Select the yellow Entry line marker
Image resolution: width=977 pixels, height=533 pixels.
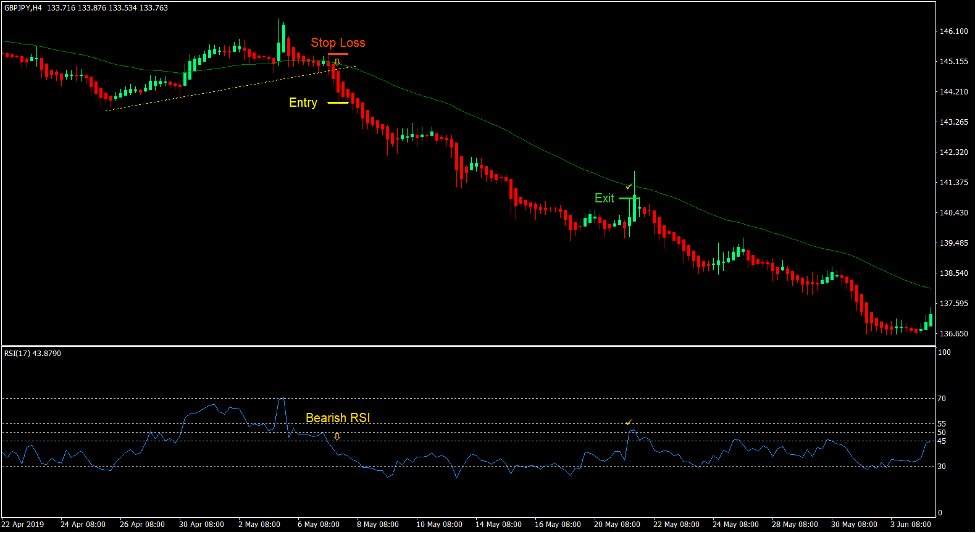click(337, 103)
